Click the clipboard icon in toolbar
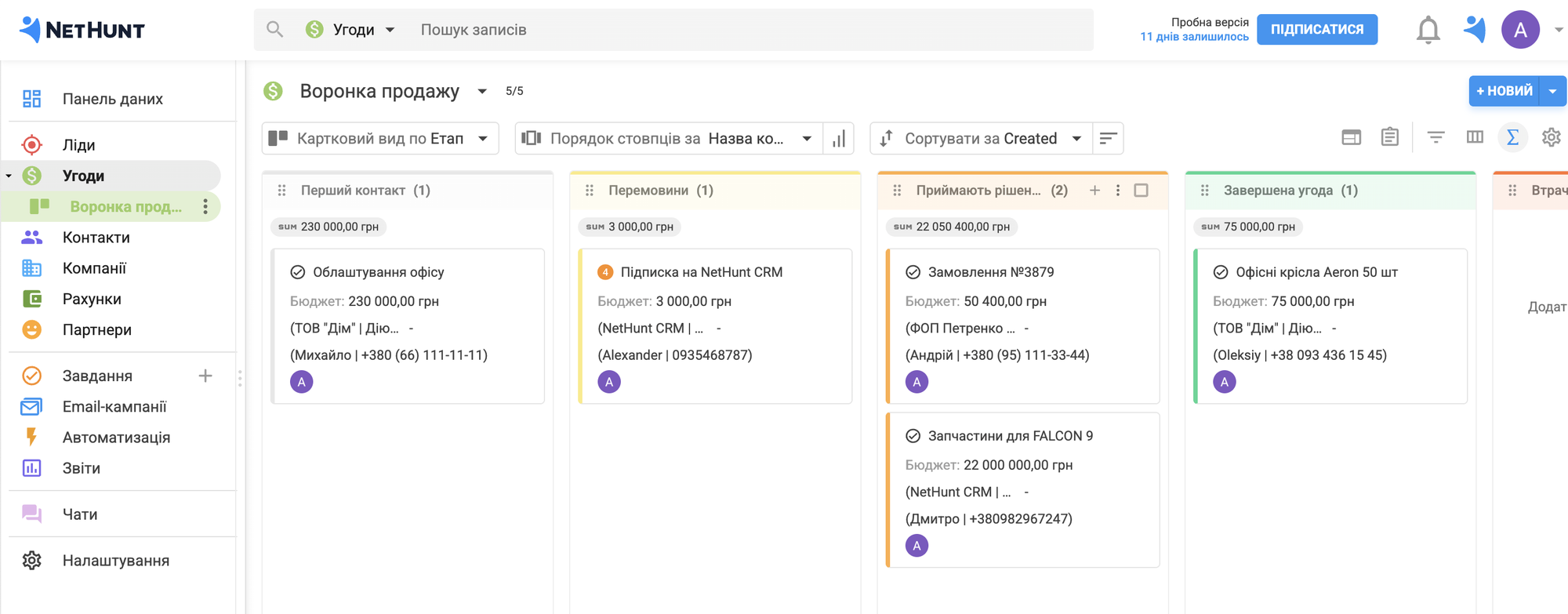This screenshot has height=614, width=1568. point(1389,138)
